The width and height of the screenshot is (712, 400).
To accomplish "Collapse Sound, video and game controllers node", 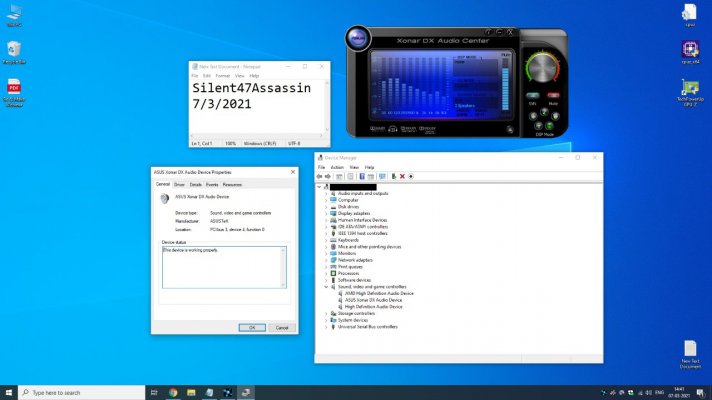I will click(326, 287).
